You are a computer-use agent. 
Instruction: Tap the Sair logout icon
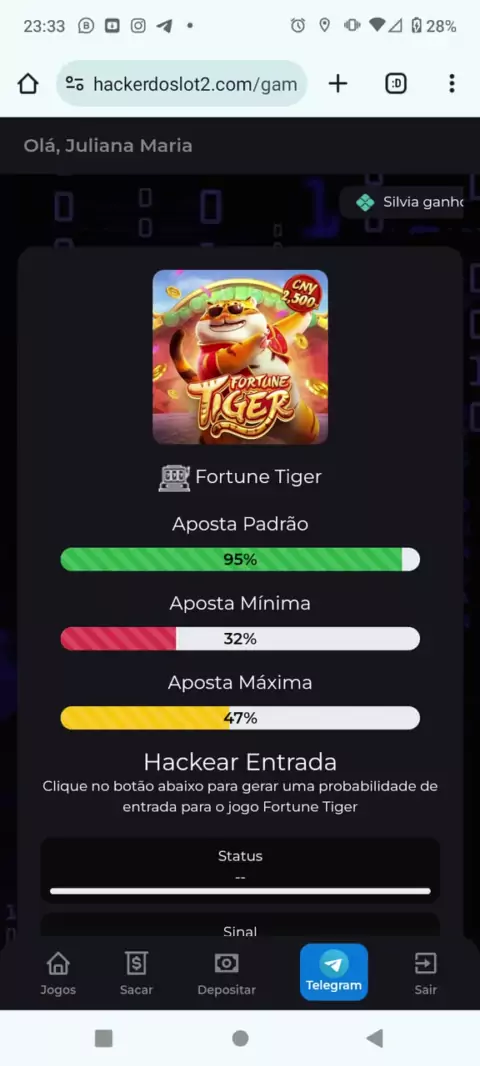coord(426,973)
